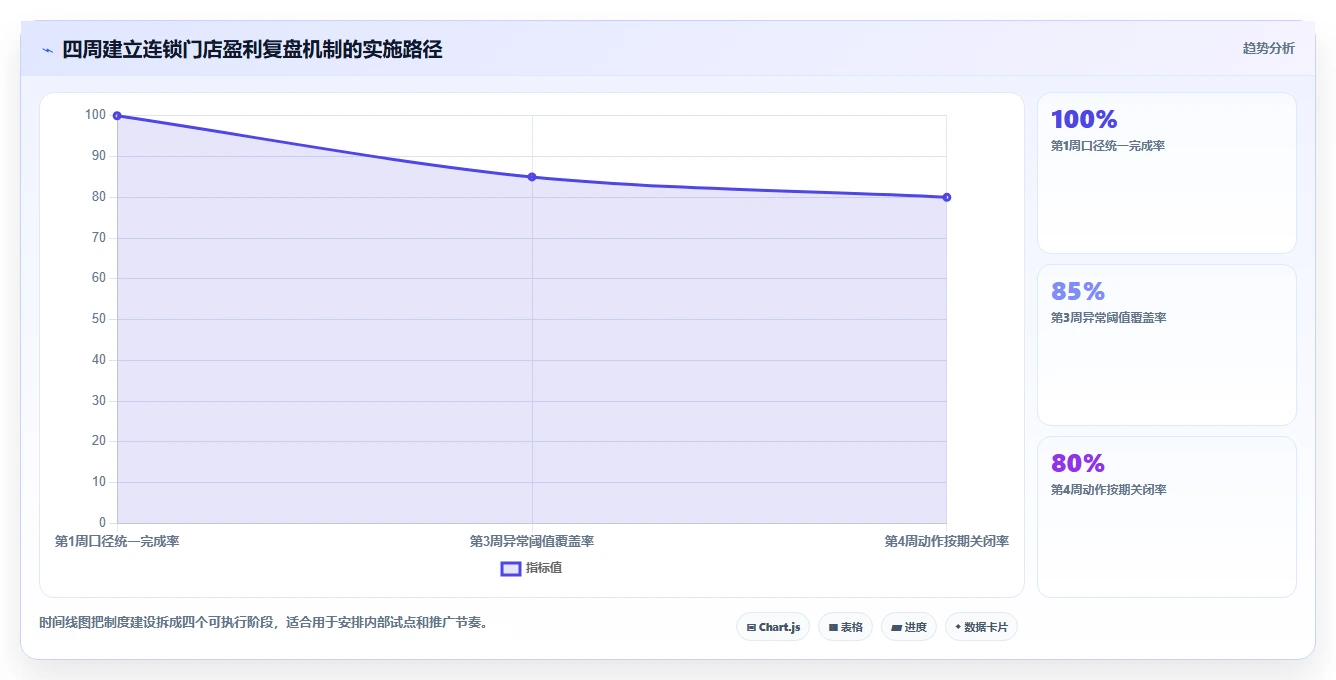Screen dimensions: 1336x680
Task: Click the data point at value 85
Action: coord(532,177)
